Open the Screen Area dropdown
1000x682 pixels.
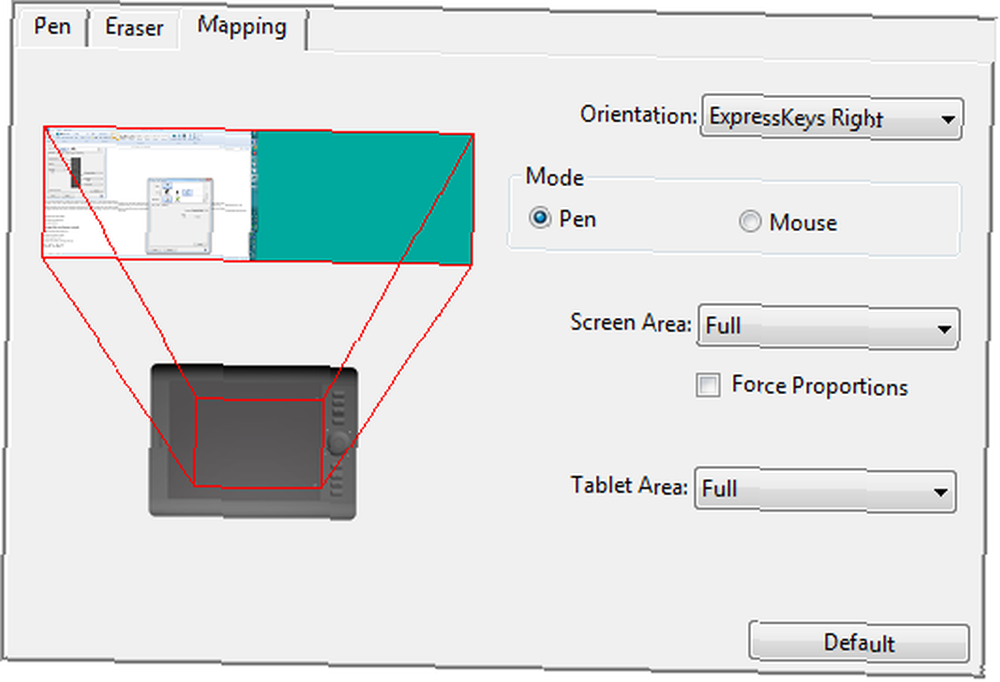828,327
